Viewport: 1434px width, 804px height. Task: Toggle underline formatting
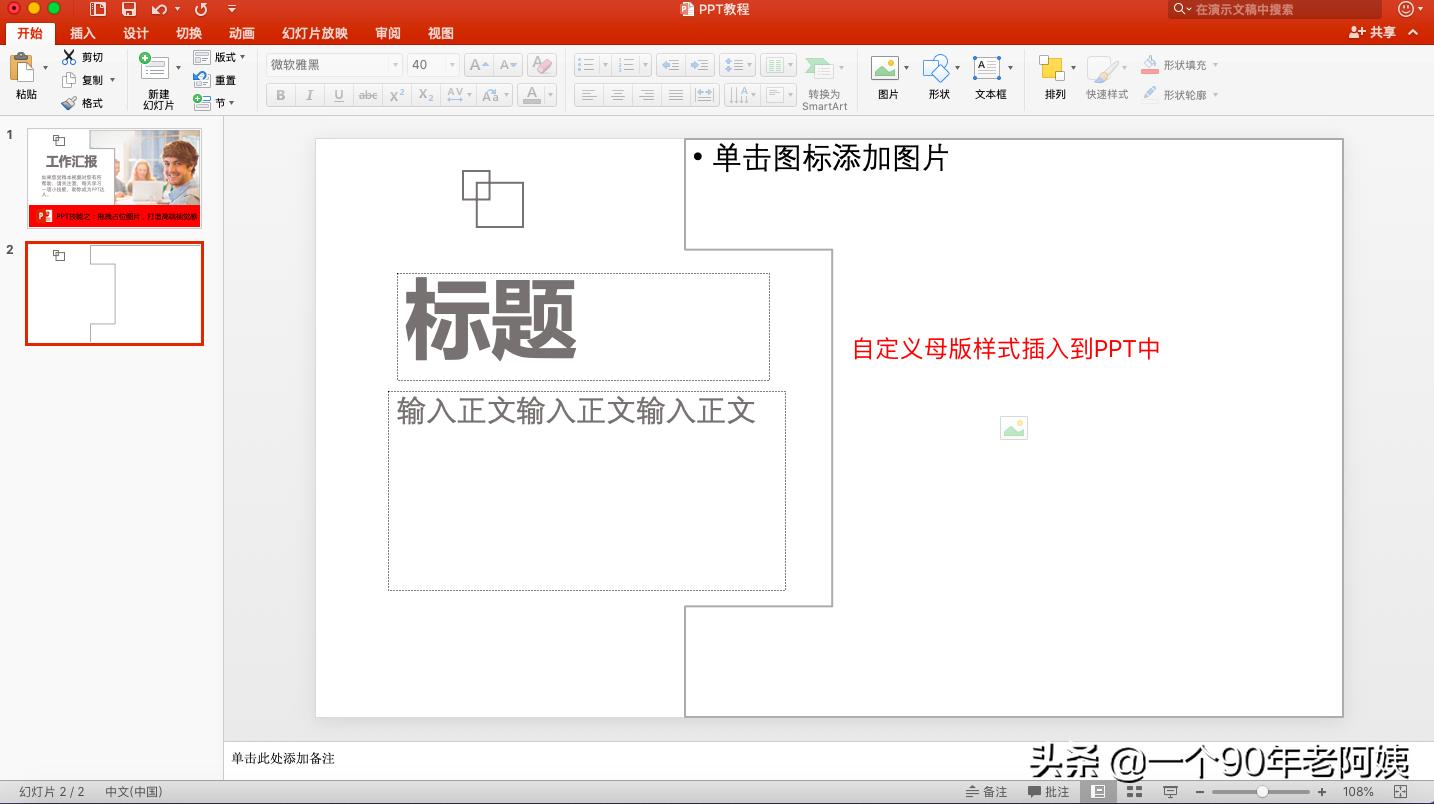(338, 94)
